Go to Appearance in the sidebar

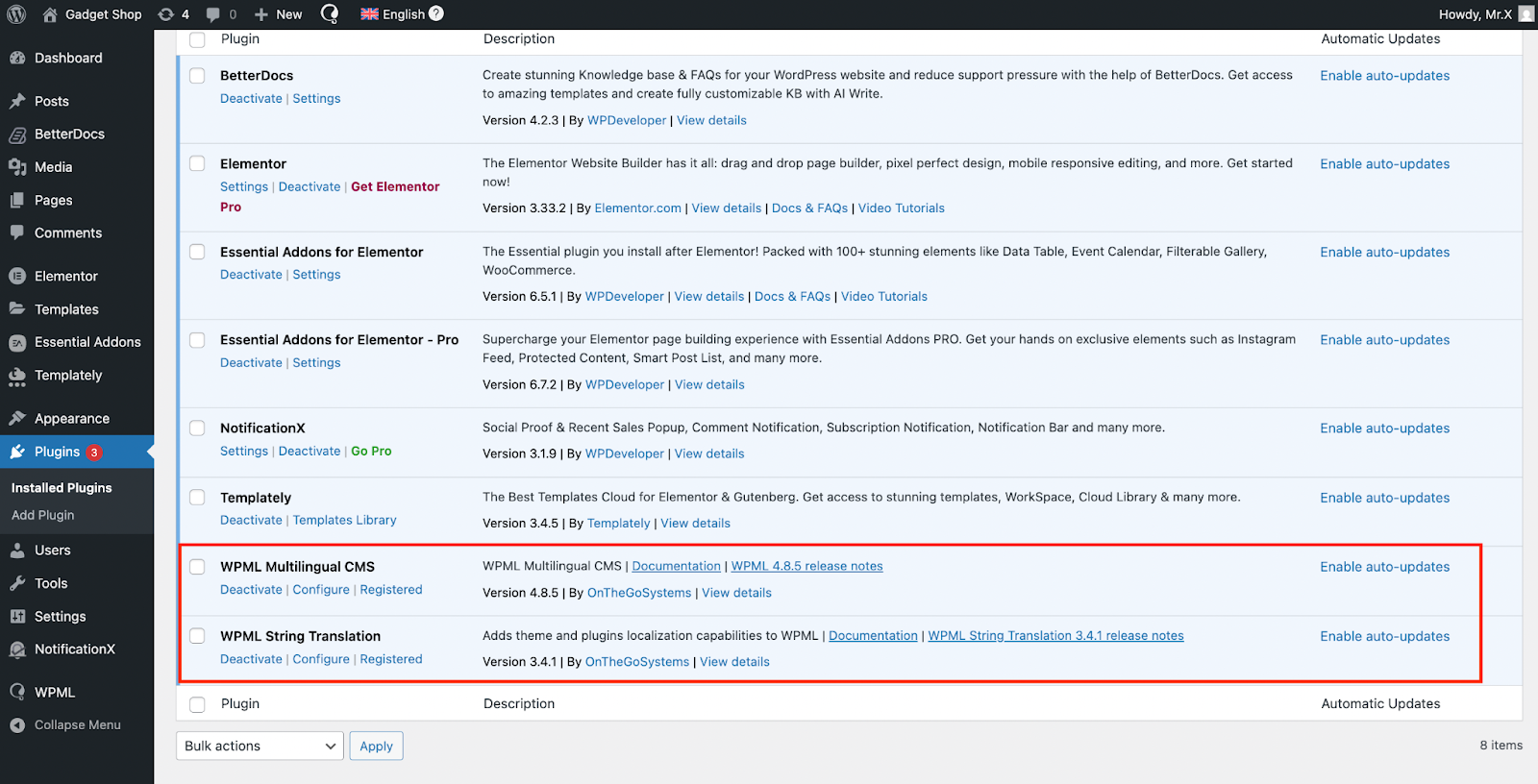click(72, 419)
